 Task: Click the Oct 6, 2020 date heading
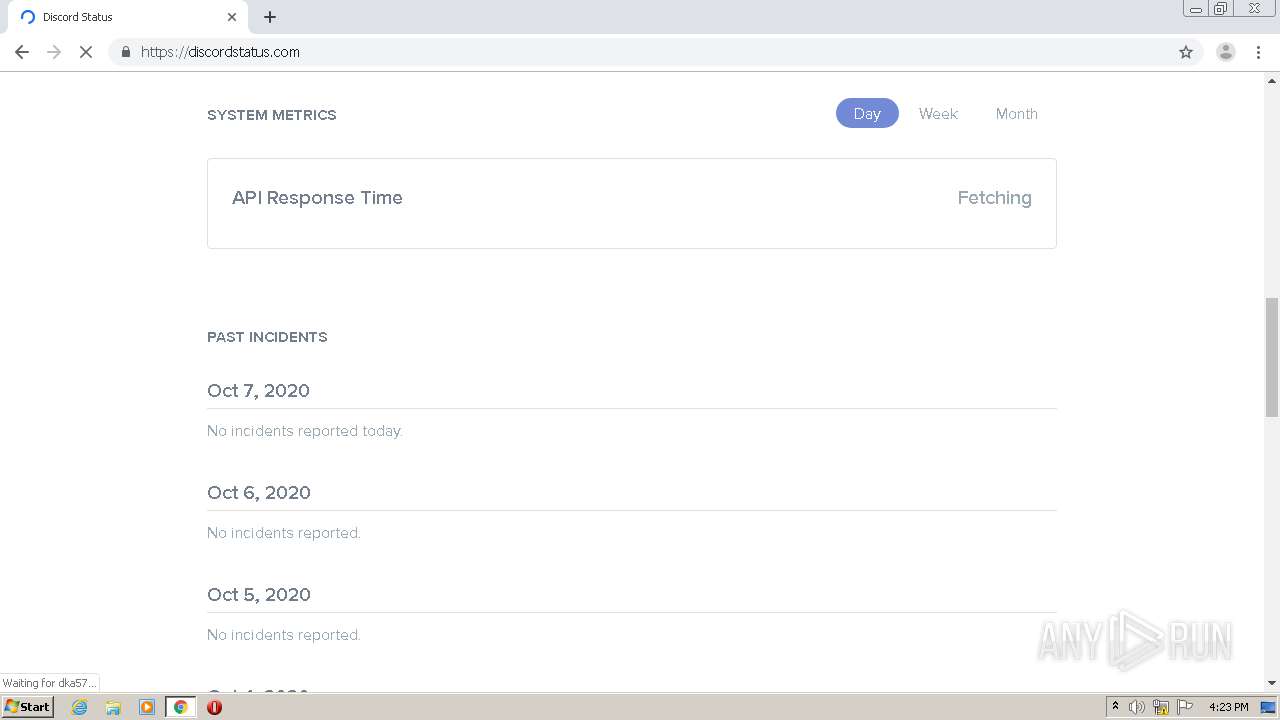259,493
